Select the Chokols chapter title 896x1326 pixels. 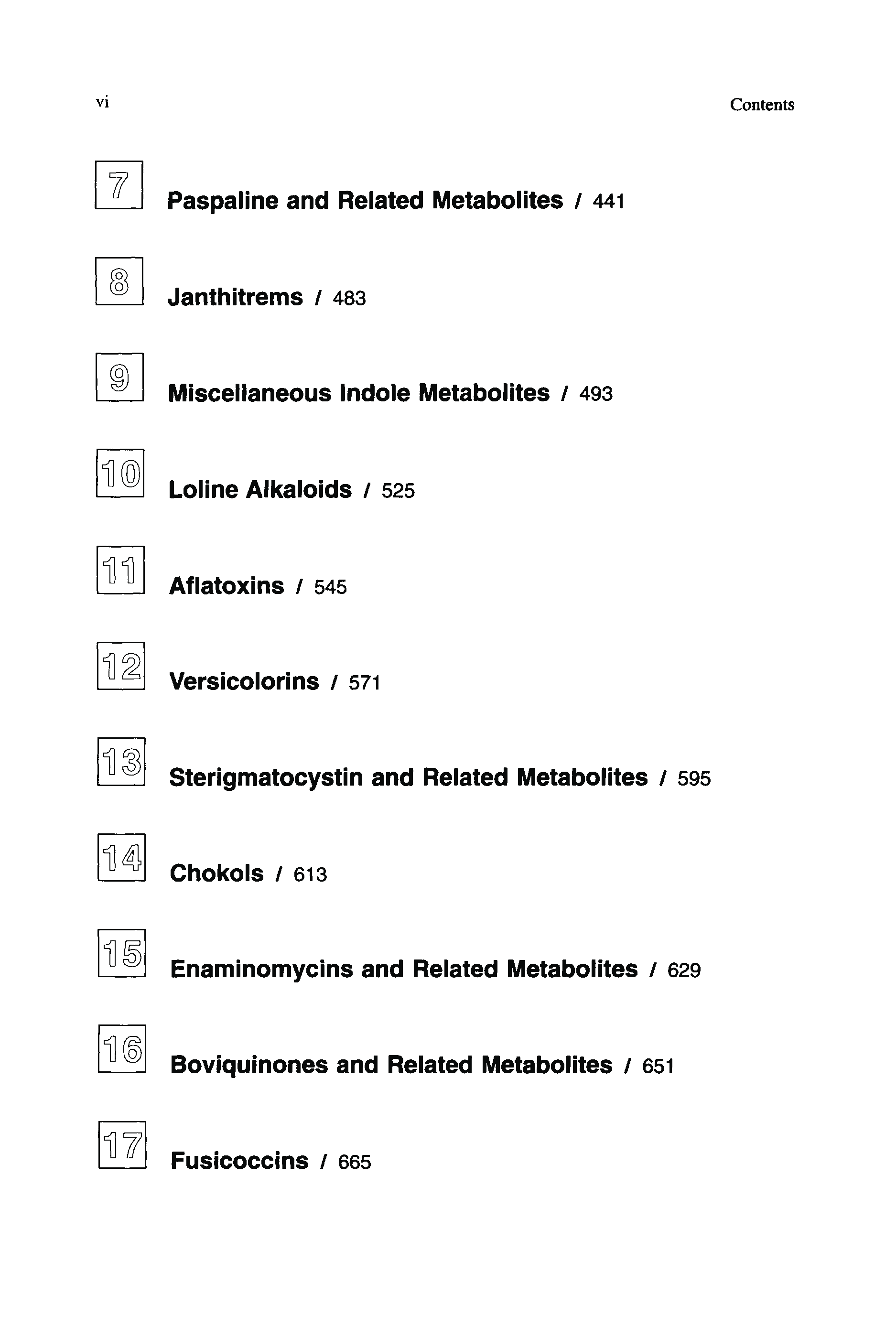(x=217, y=873)
